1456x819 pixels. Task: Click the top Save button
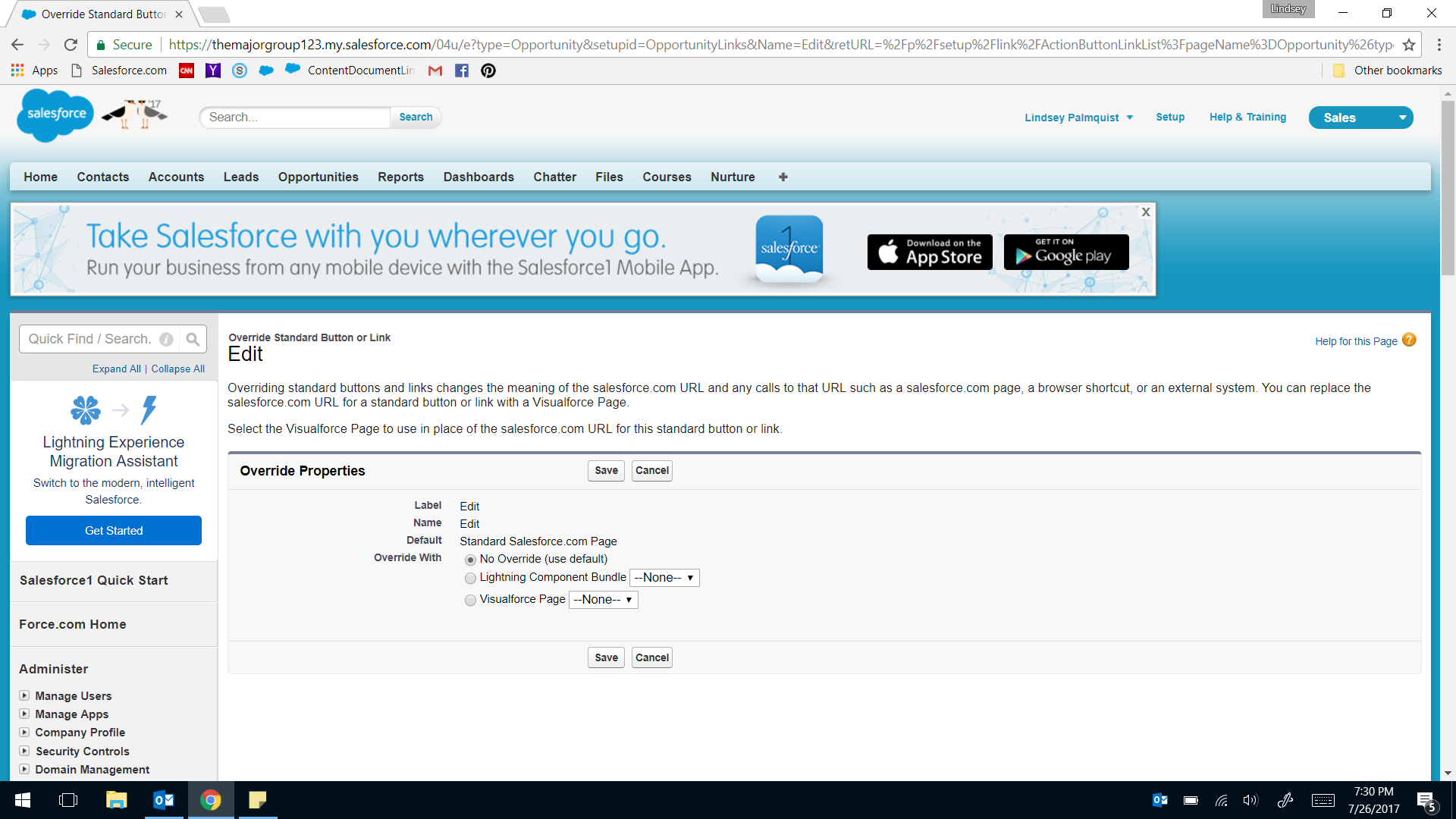606,471
